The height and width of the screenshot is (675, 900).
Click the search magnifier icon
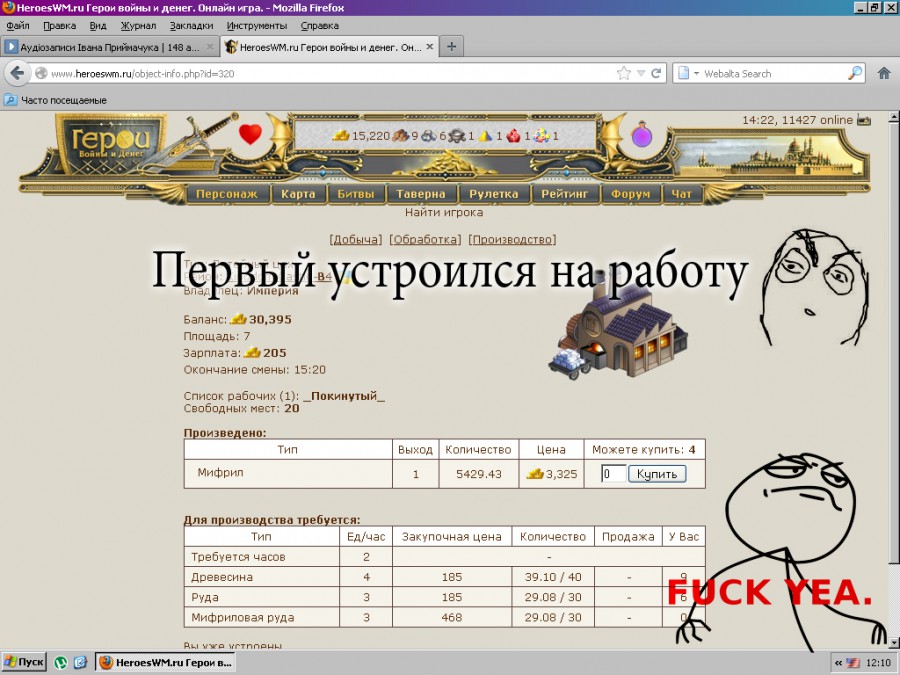tap(855, 73)
